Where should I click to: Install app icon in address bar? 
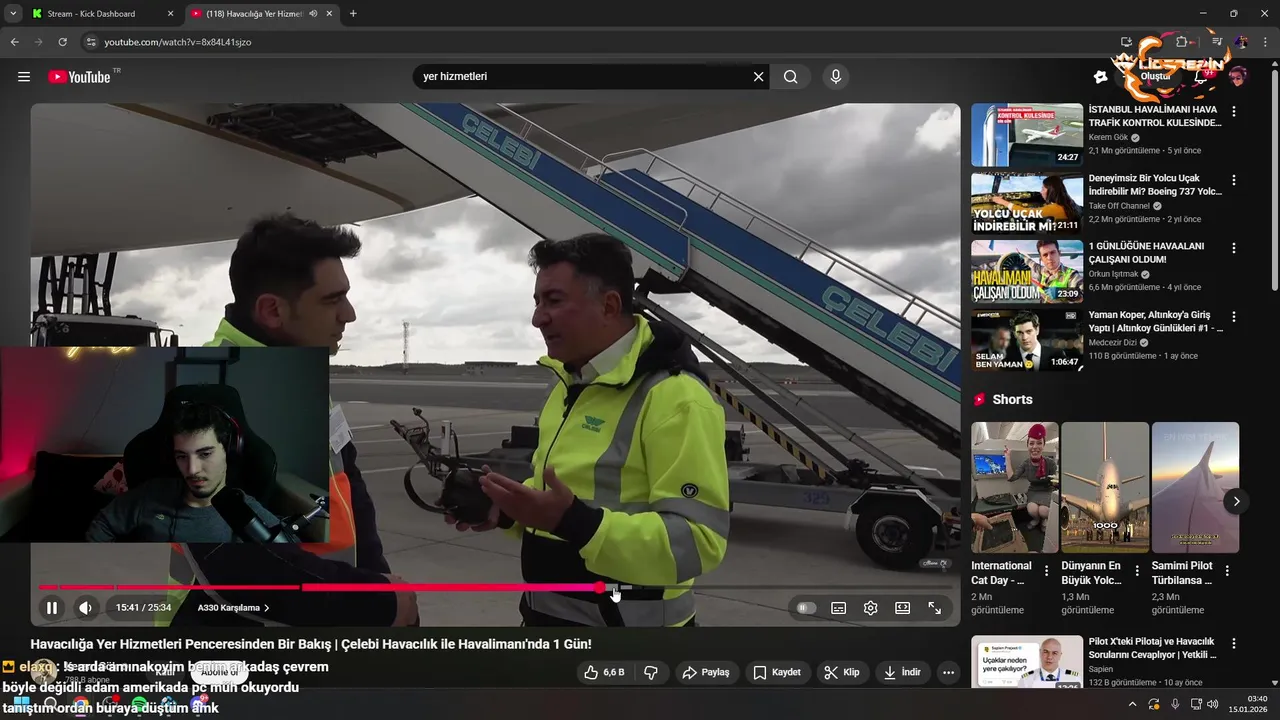[1126, 42]
